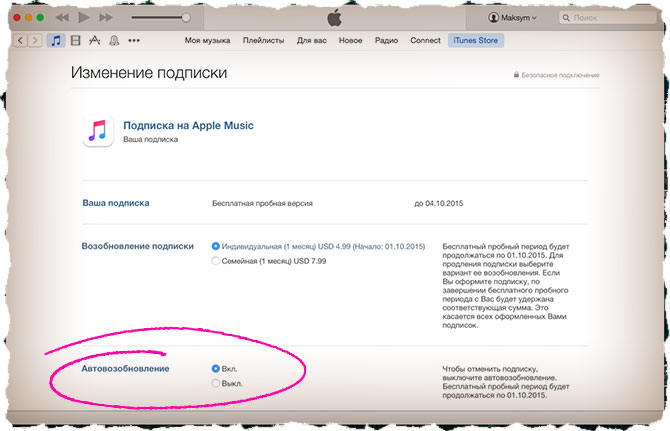Adjust the volume slider knob
The height and width of the screenshot is (431, 670).
[x=186, y=18]
